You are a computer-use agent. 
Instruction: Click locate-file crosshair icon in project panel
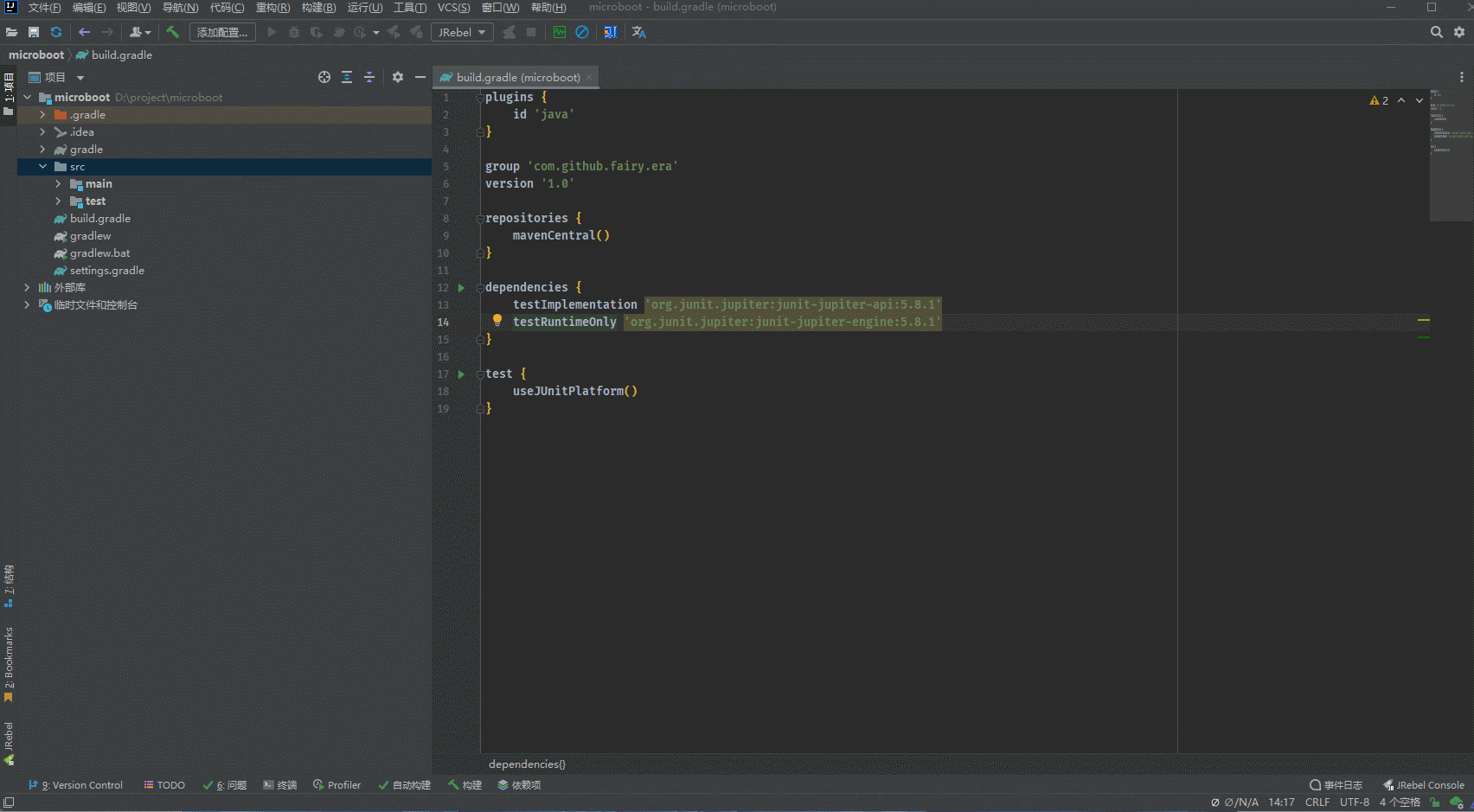coord(324,77)
